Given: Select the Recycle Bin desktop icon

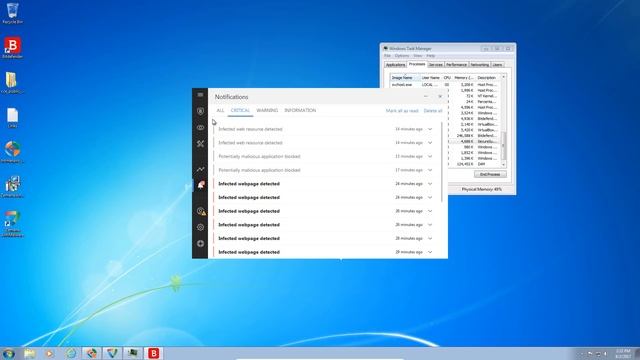Looking at the screenshot, I should click(12, 11).
